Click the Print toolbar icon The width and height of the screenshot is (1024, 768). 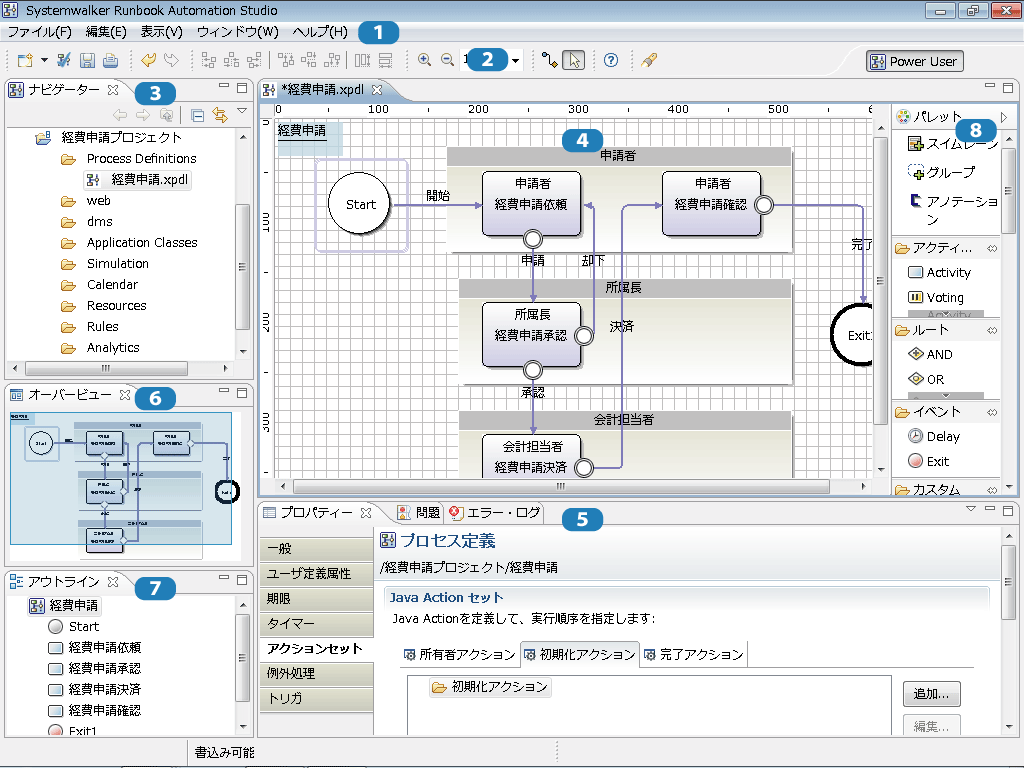(x=110, y=61)
